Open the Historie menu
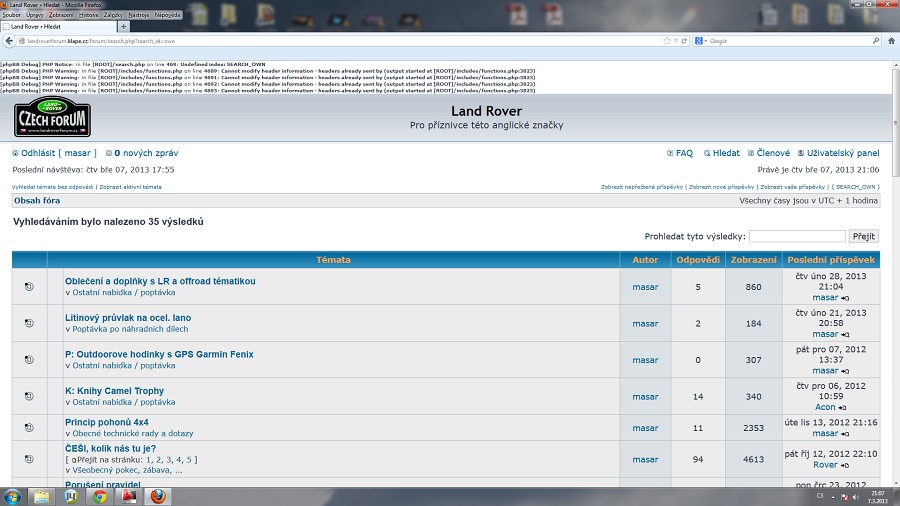The width and height of the screenshot is (900, 506). click(89, 15)
